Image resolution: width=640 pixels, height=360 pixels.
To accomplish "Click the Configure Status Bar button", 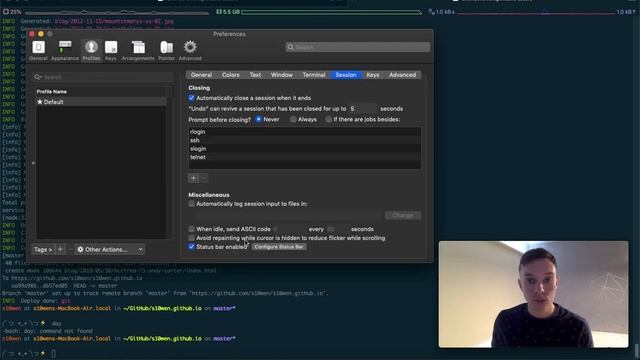I will (279, 247).
